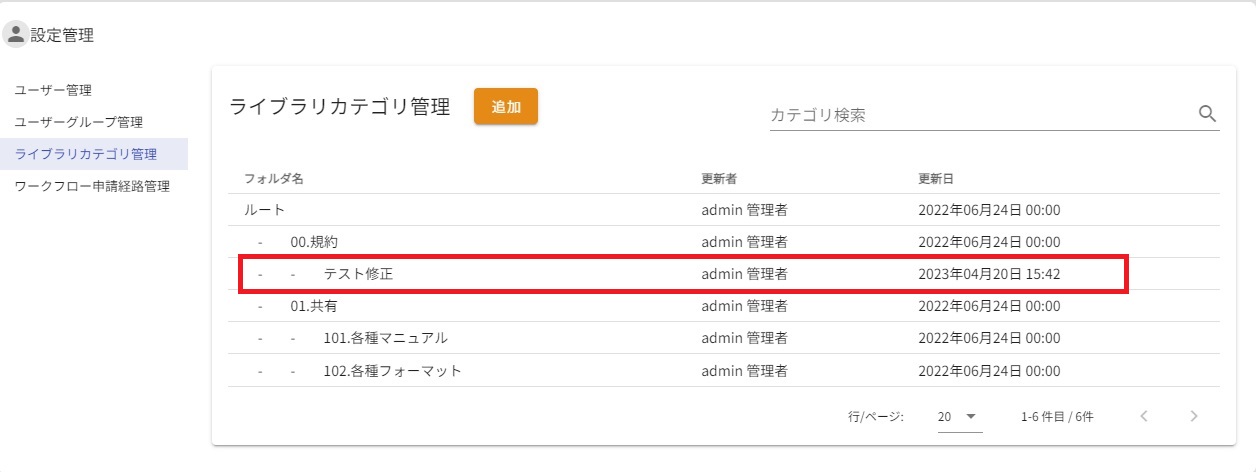The width and height of the screenshot is (1256, 472).
Task: Click the user account avatar icon
Action: tap(16, 35)
